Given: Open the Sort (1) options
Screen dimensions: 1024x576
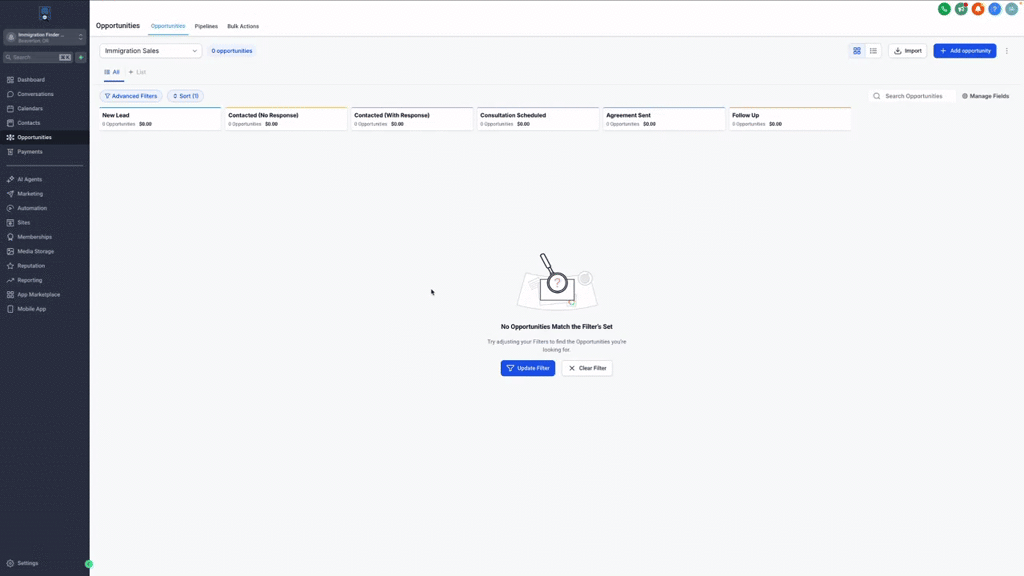Looking at the screenshot, I should (x=185, y=96).
